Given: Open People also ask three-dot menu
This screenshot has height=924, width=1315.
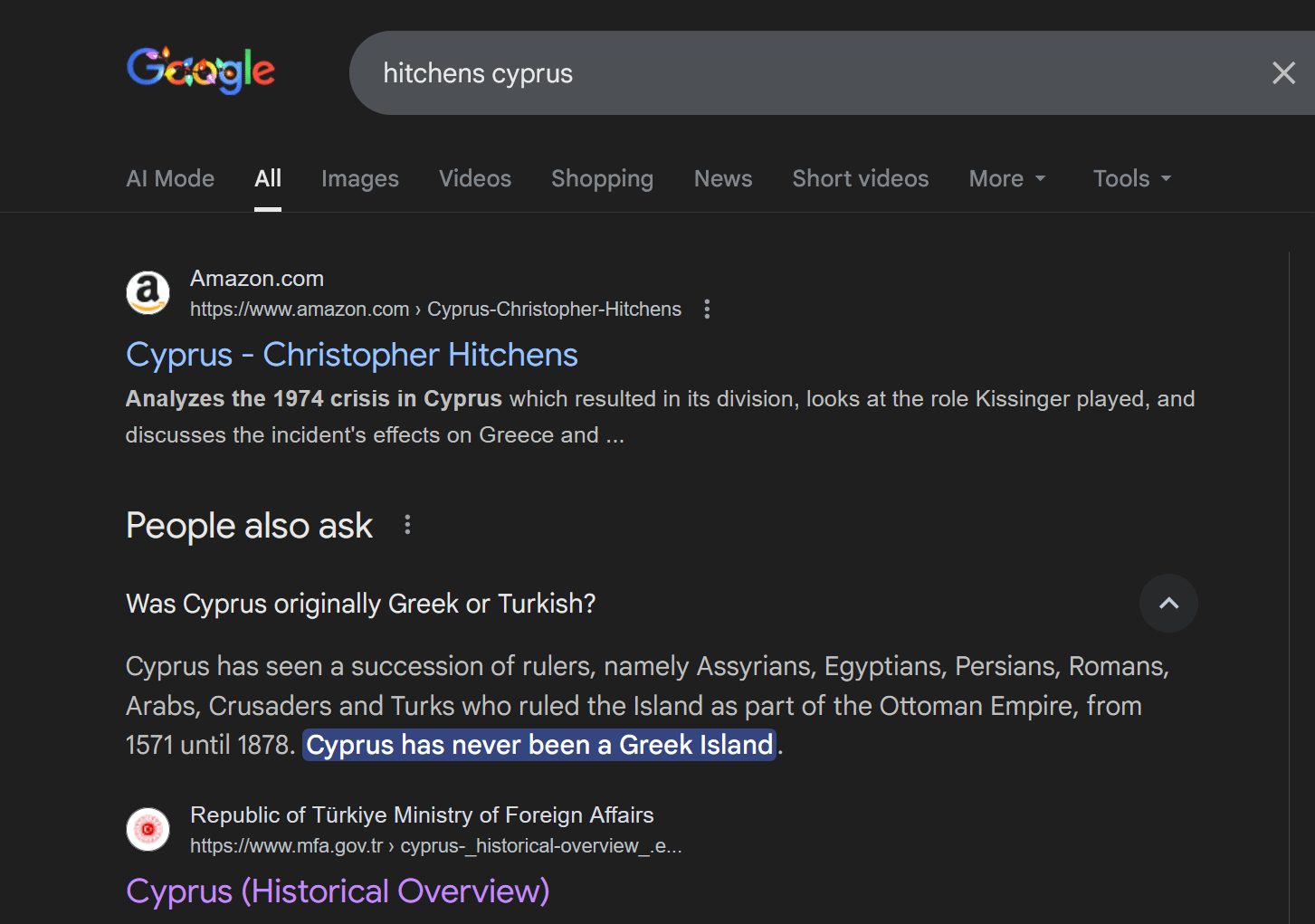Looking at the screenshot, I should [x=407, y=525].
